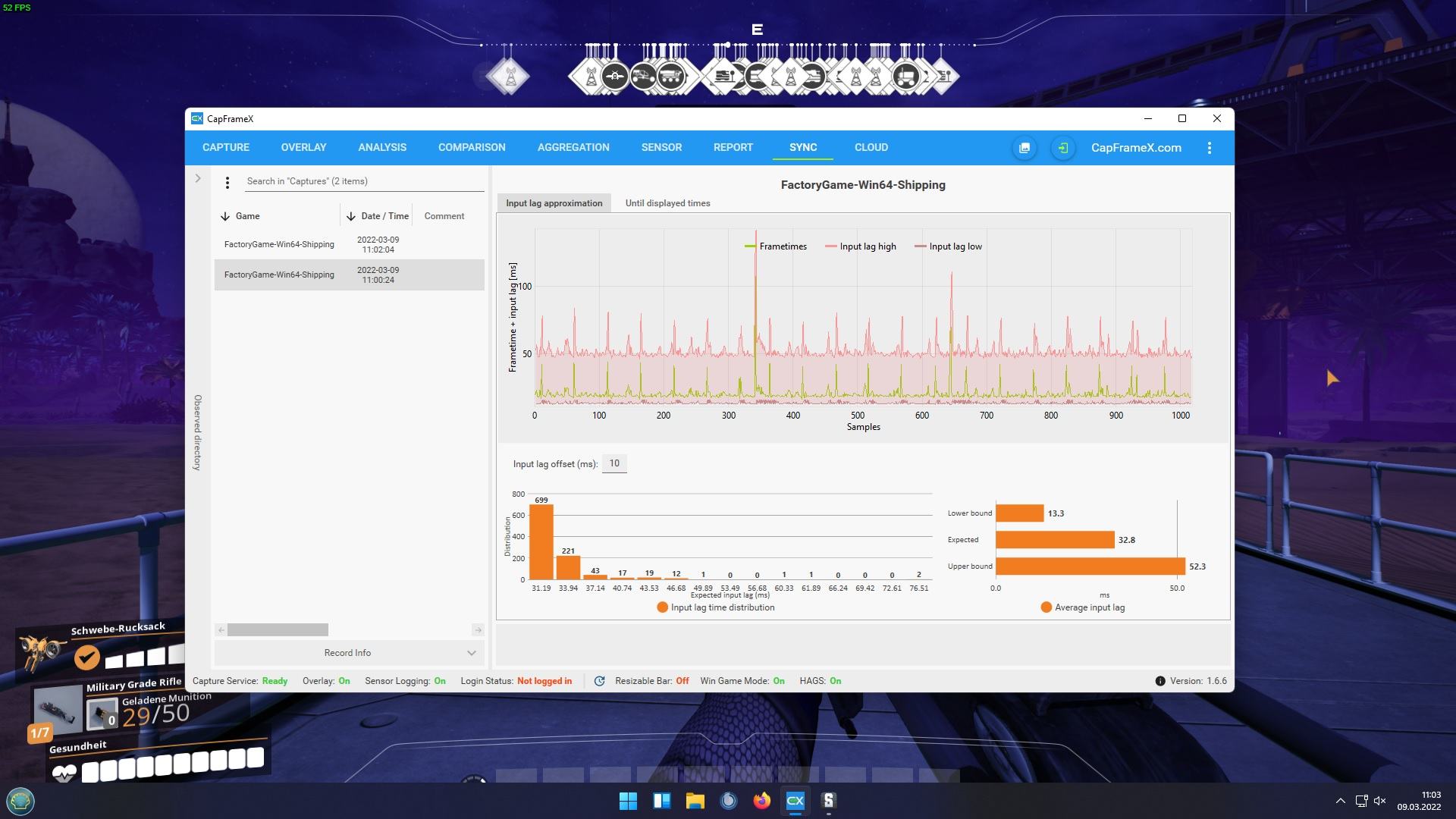Click the circular app icon in taskbar
The height and width of the screenshot is (819, 1456).
tap(728, 801)
